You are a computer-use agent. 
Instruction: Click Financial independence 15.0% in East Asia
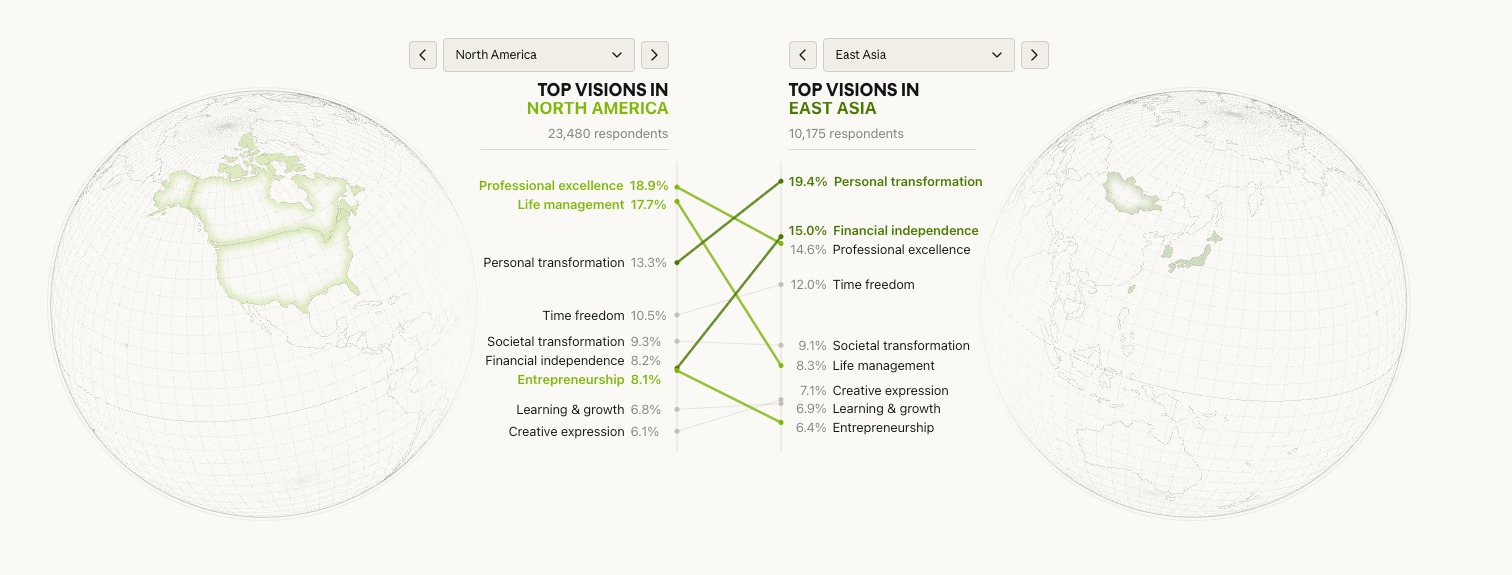coord(884,231)
